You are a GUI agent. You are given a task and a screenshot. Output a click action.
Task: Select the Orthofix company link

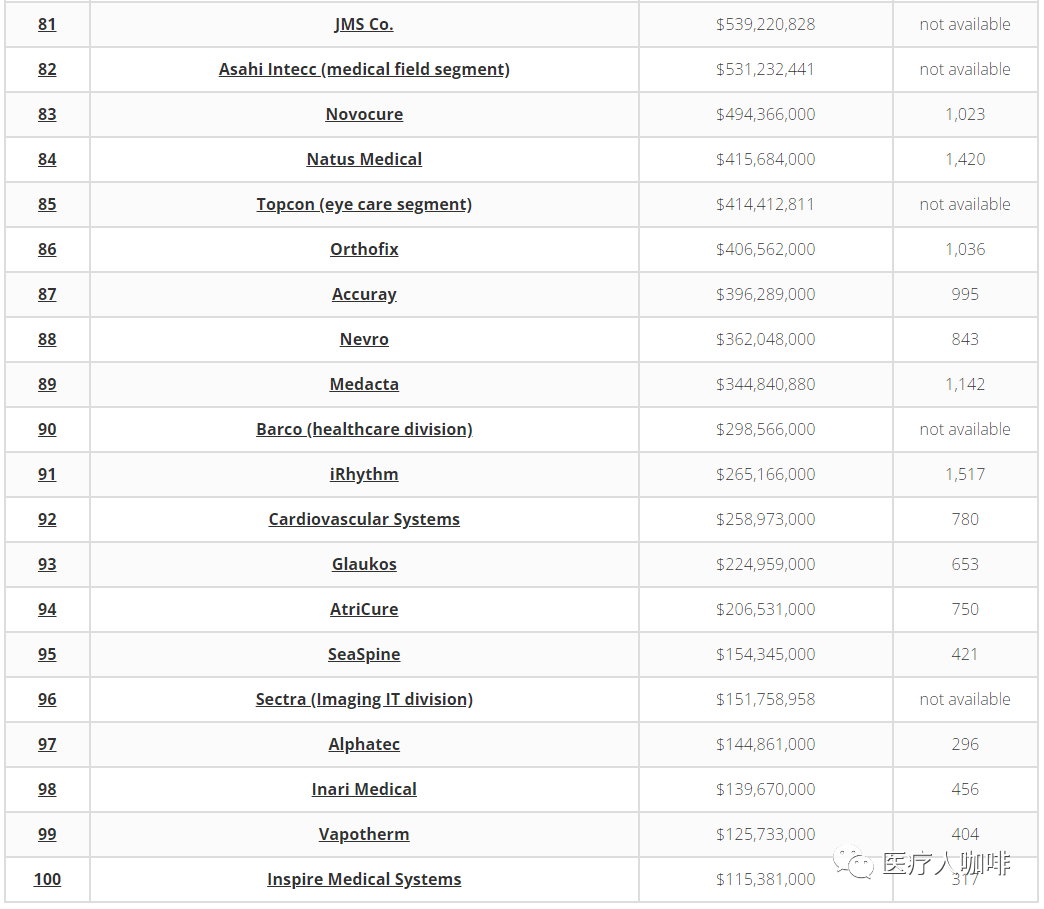click(x=364, y=249)
